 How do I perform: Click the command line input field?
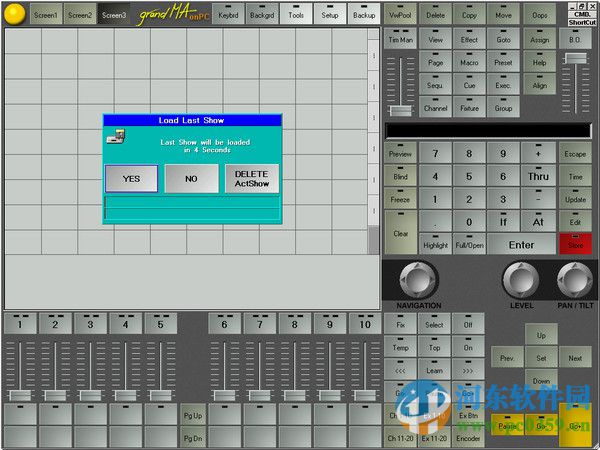488,130
